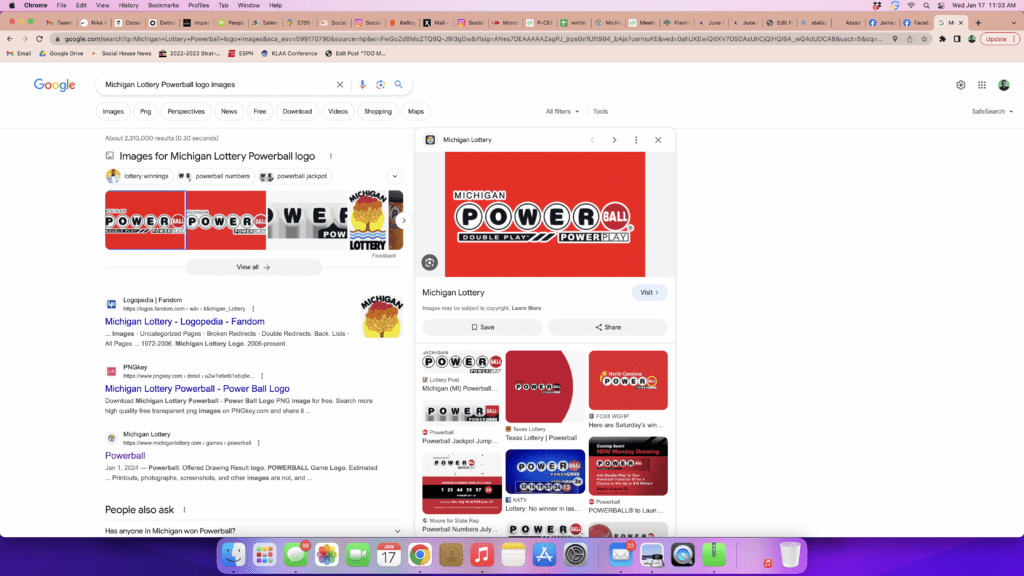Click the Visit button for Michigan Lottery
The image size is (1024, 576).
pyautogui.click(x=649, y=293)
